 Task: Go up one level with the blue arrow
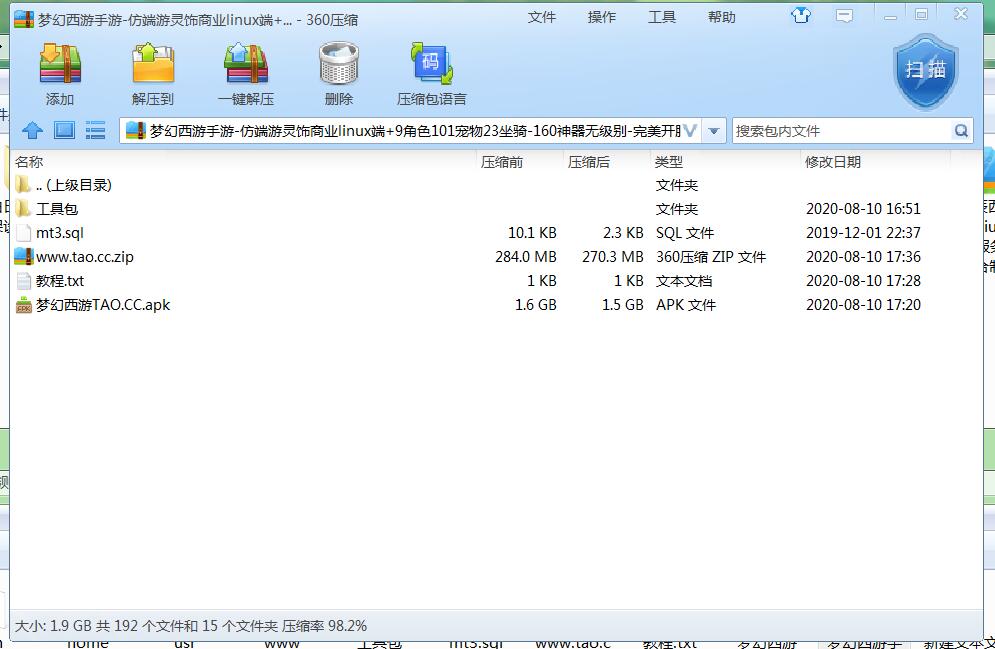[33, 130]
